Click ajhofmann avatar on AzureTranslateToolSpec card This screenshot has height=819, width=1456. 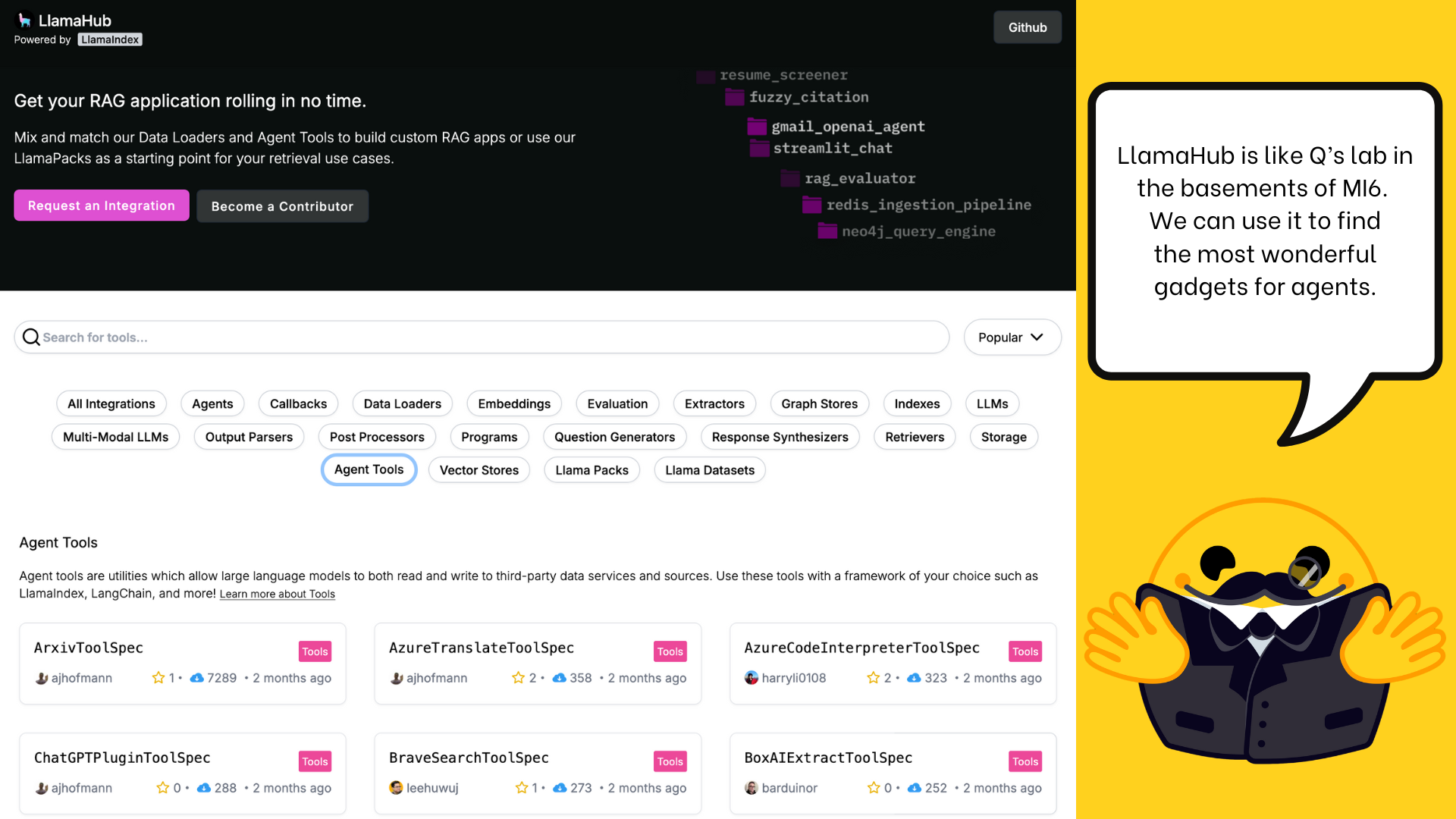[x=397, y=678]
